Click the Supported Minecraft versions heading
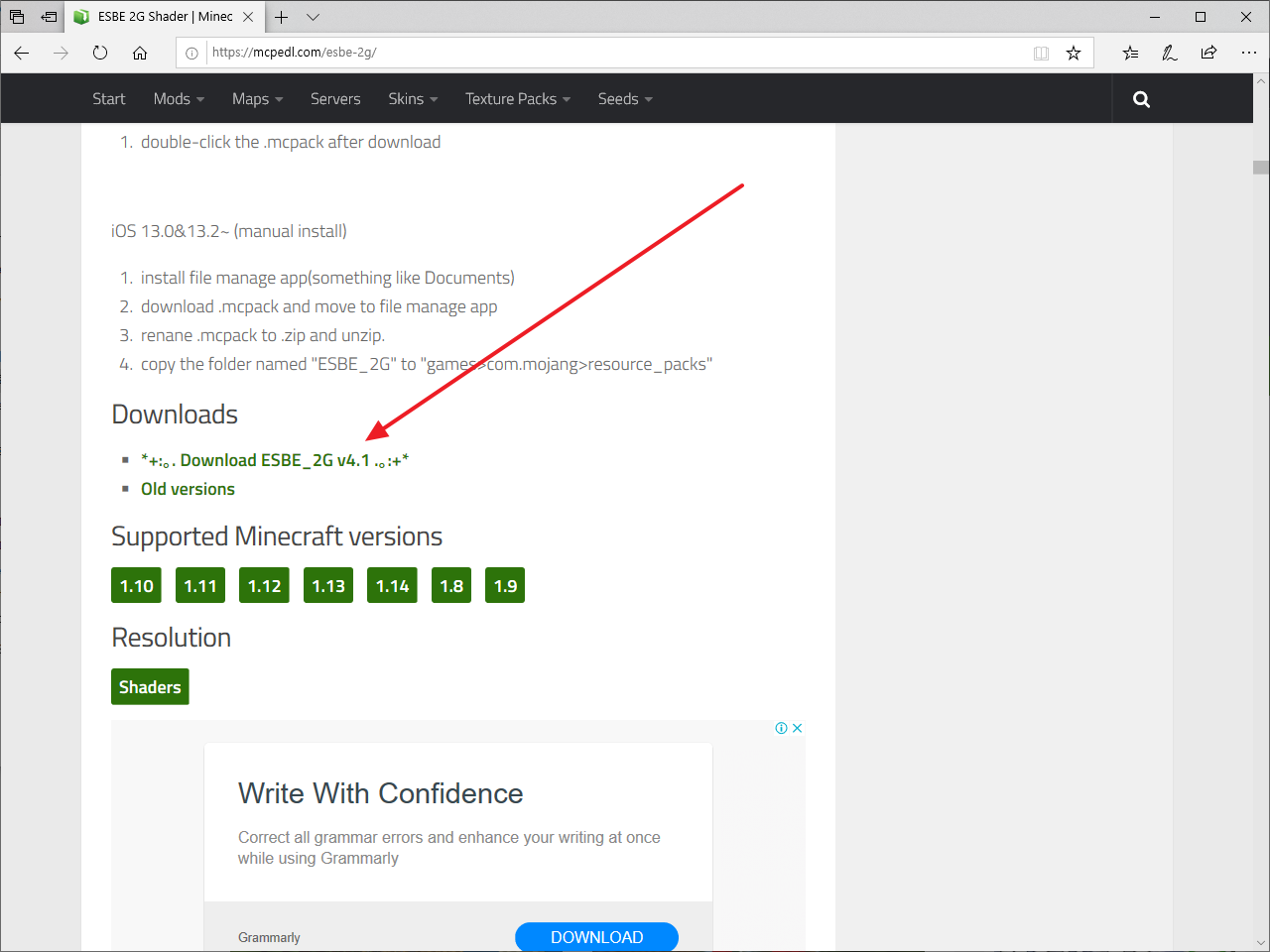The height and width of the screenshot is (952, 1270). click(x=277, y=536)
